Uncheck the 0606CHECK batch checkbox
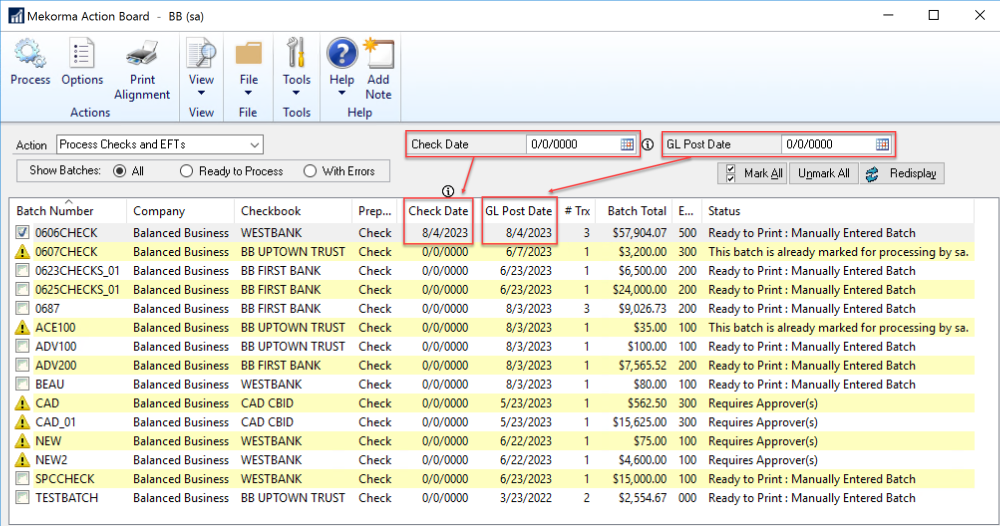The image size is (1000, 526). pyautogui.click(x=23, y=233)
